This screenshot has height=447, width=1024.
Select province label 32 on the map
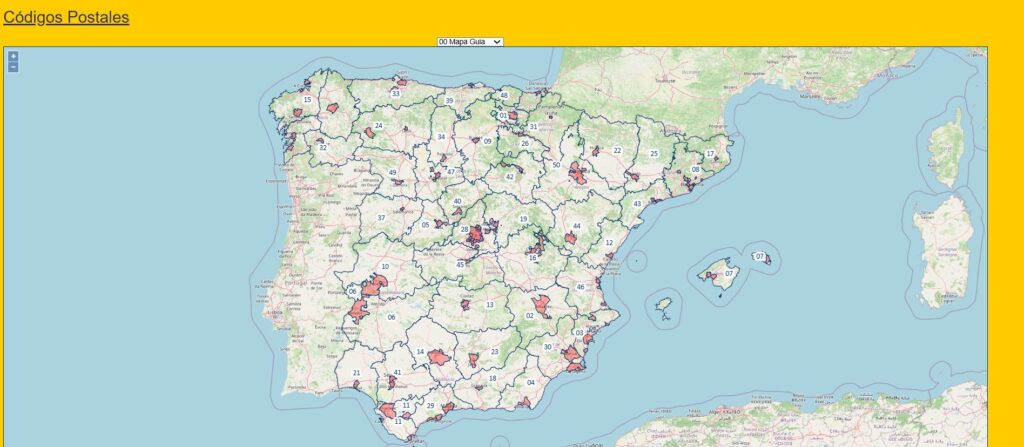(323, 148)
